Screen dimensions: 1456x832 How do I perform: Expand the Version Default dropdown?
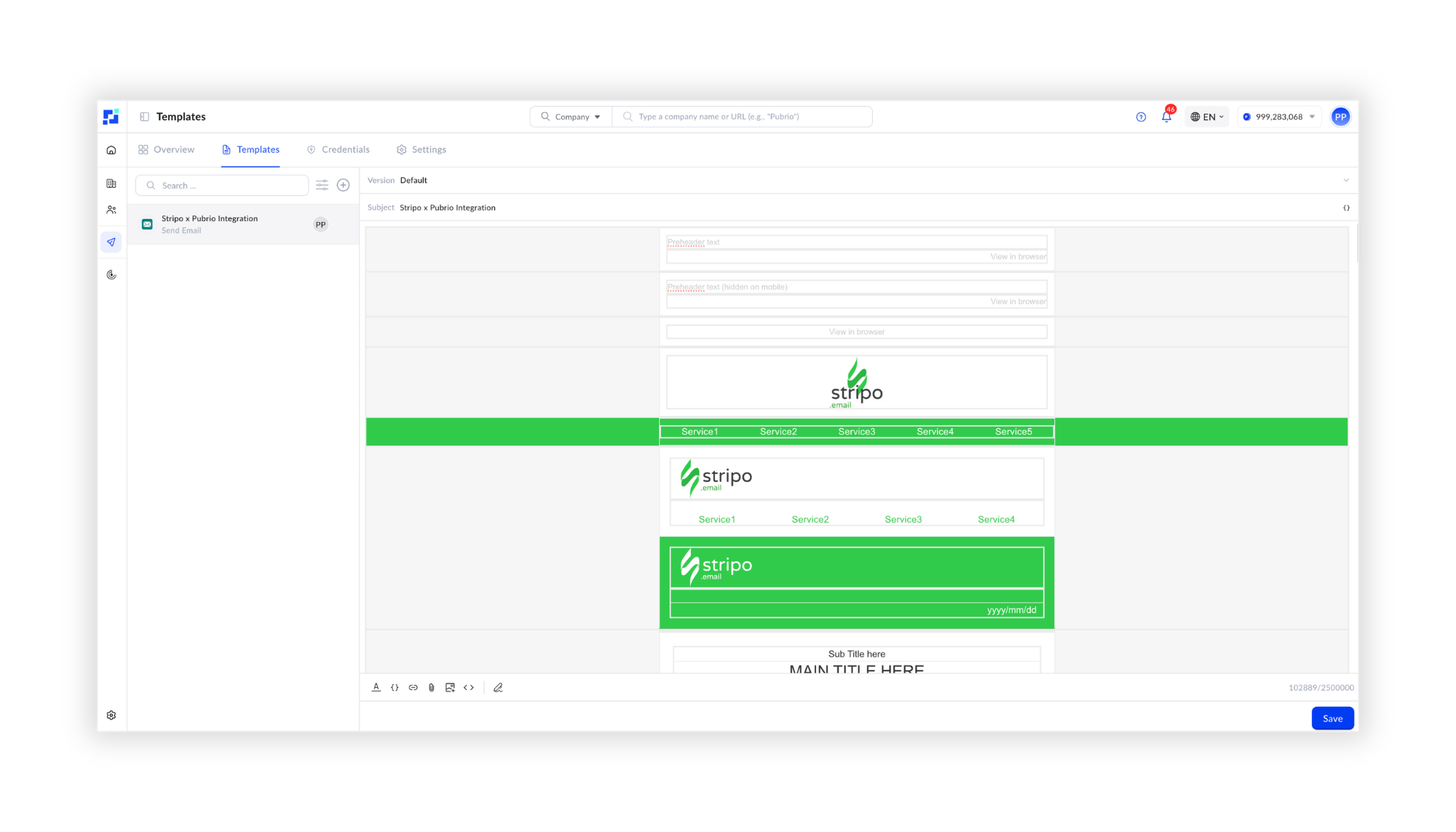coord(1346,181)
